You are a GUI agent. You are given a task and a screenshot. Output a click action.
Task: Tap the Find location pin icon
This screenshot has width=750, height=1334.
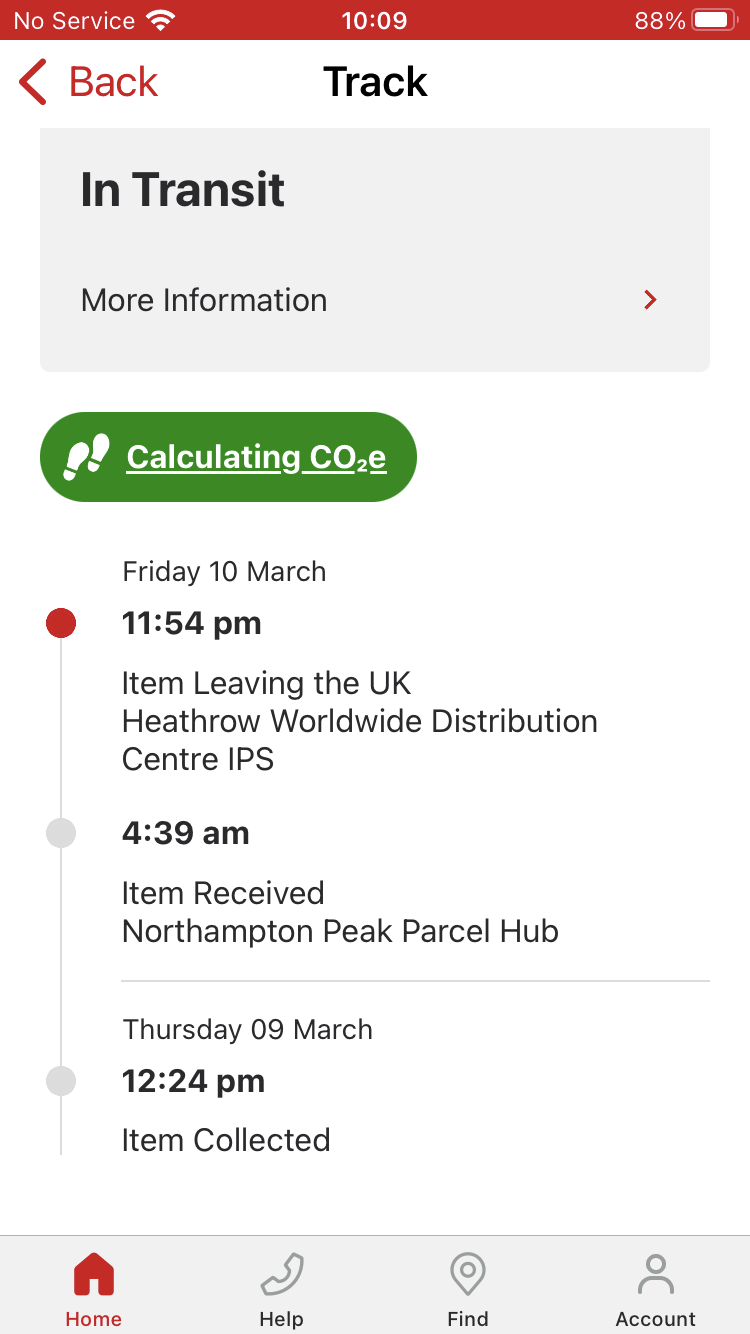[468, 1275]
